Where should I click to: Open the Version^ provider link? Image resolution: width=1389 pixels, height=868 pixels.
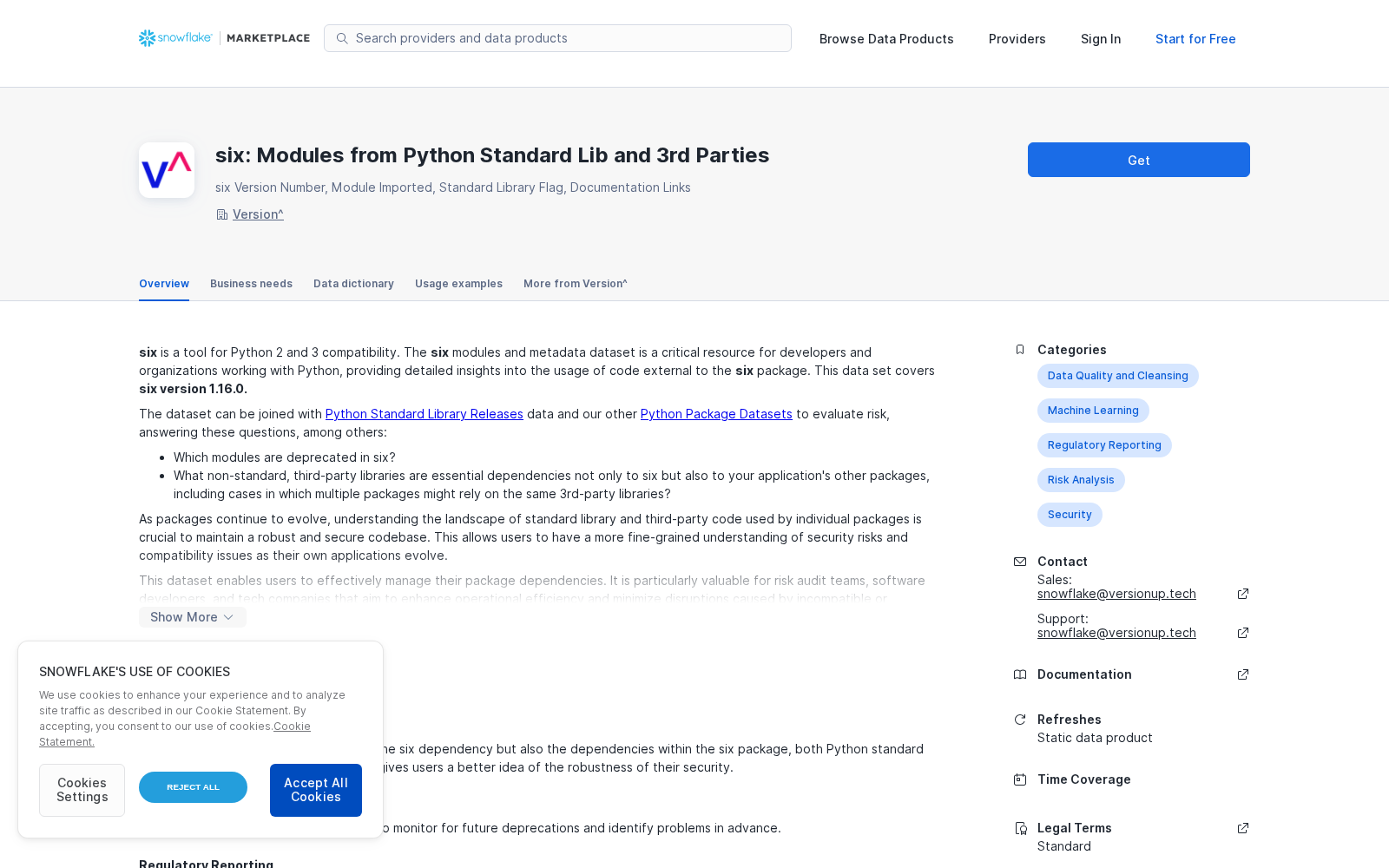(x=258, y=214)
